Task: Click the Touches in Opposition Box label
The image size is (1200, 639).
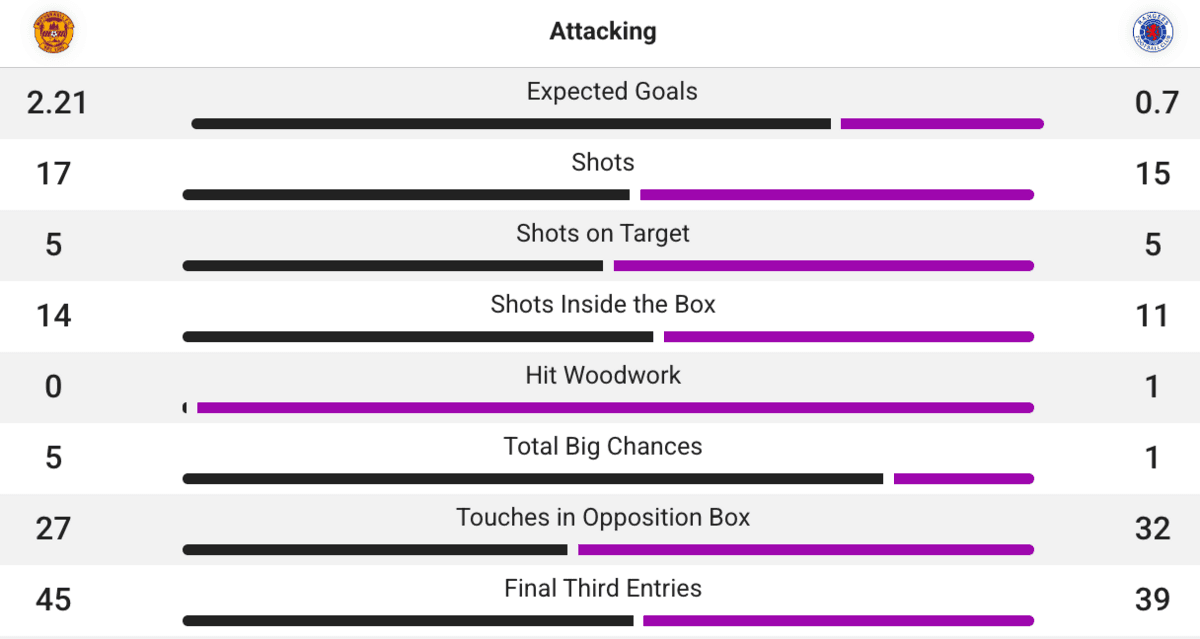Action: pos(603,517)
